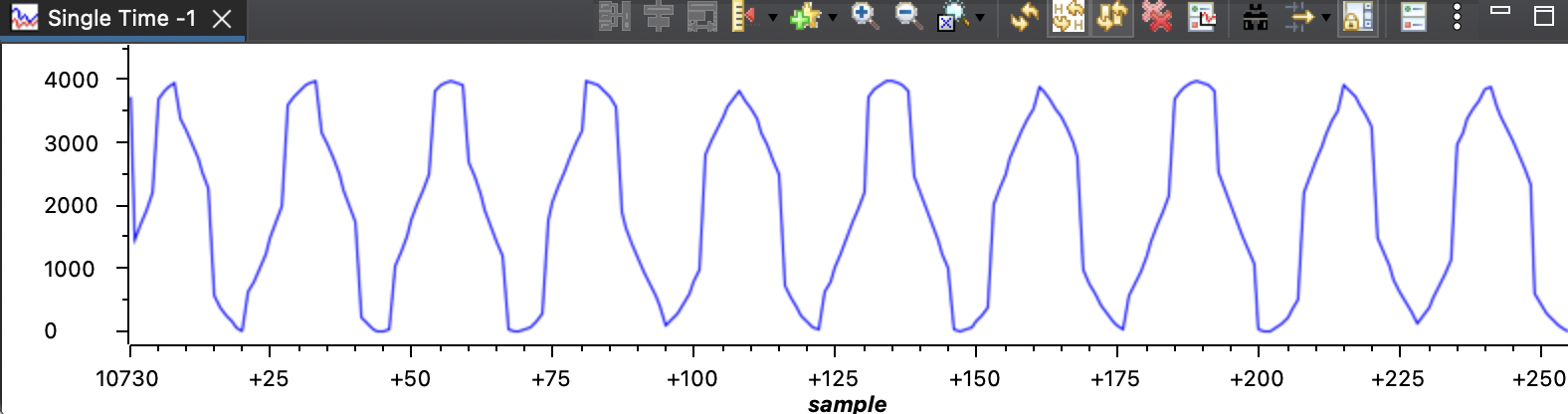Click the x-axis label +200
1568x414 pixels.
pyautogui.click(x=1257, y=378)
